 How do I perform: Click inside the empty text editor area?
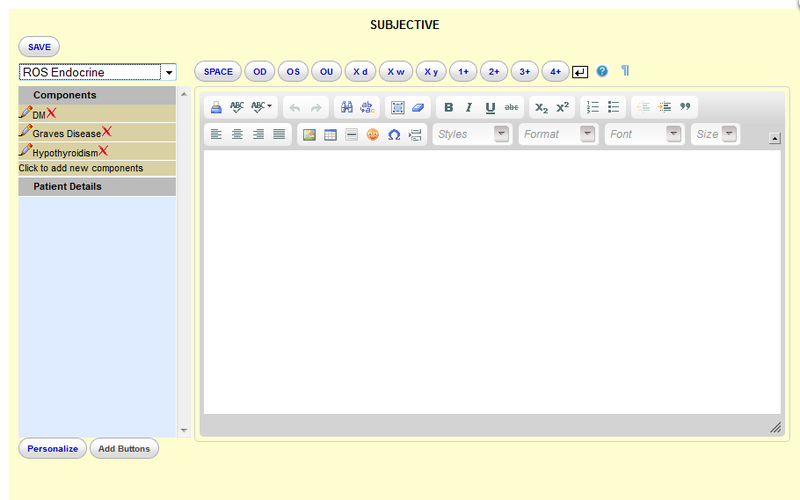(x=492, y=280)
